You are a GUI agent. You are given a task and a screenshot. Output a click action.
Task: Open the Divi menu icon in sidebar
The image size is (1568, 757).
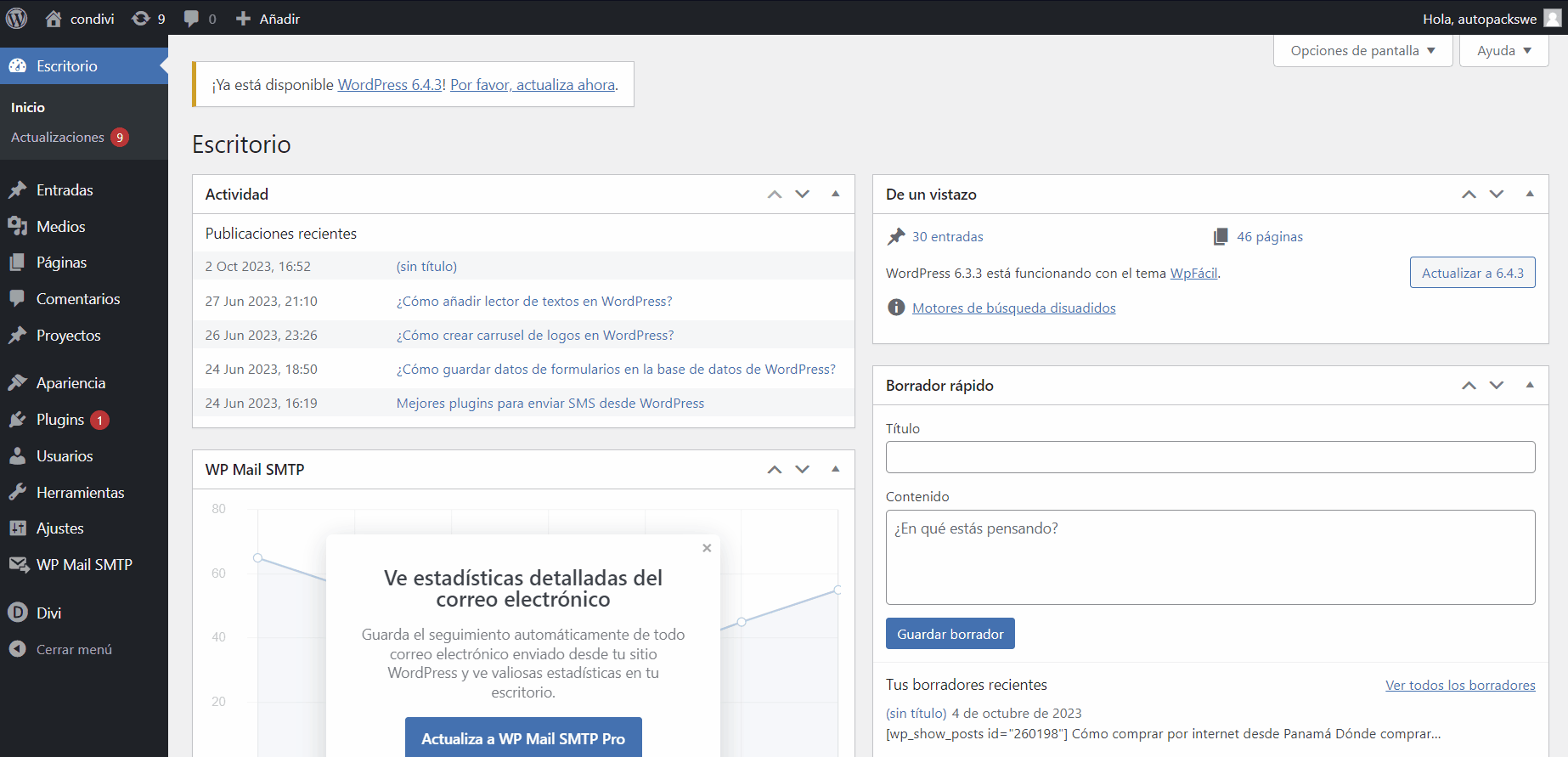tap(18, 613)
